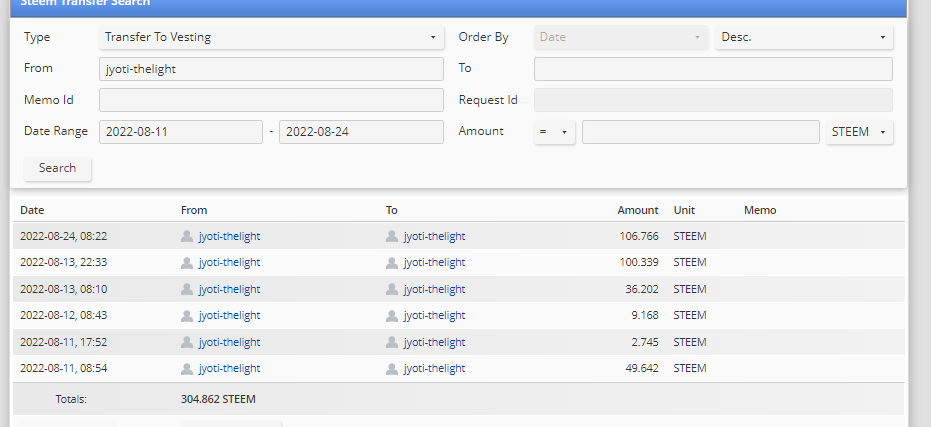Click the Request Id input field
Viewport: 931px width, 427px height.
[x=713, y=100]
